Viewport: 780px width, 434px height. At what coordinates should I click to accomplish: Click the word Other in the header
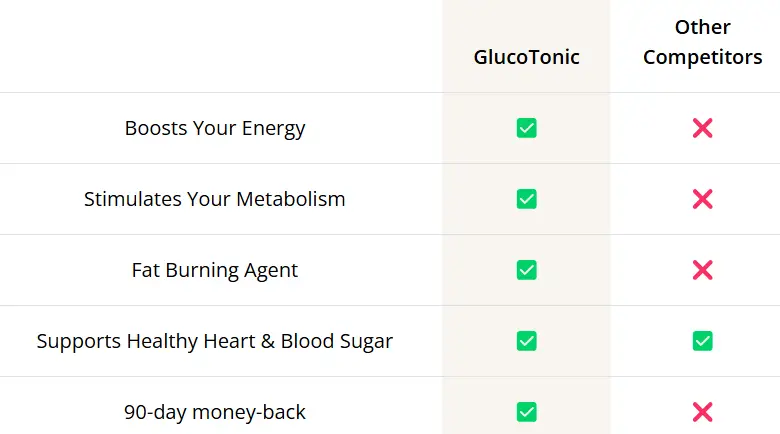coord(702,27)
